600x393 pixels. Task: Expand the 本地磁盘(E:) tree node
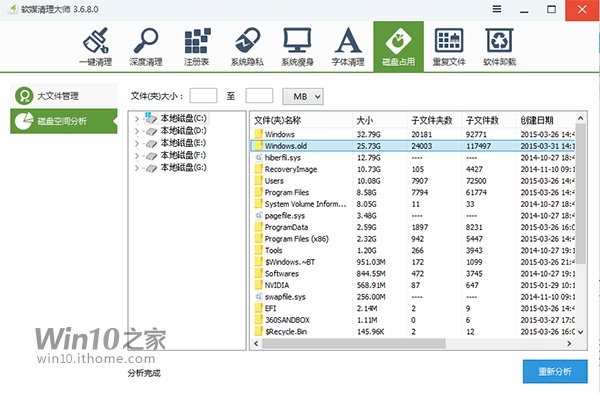coord(137,143)
